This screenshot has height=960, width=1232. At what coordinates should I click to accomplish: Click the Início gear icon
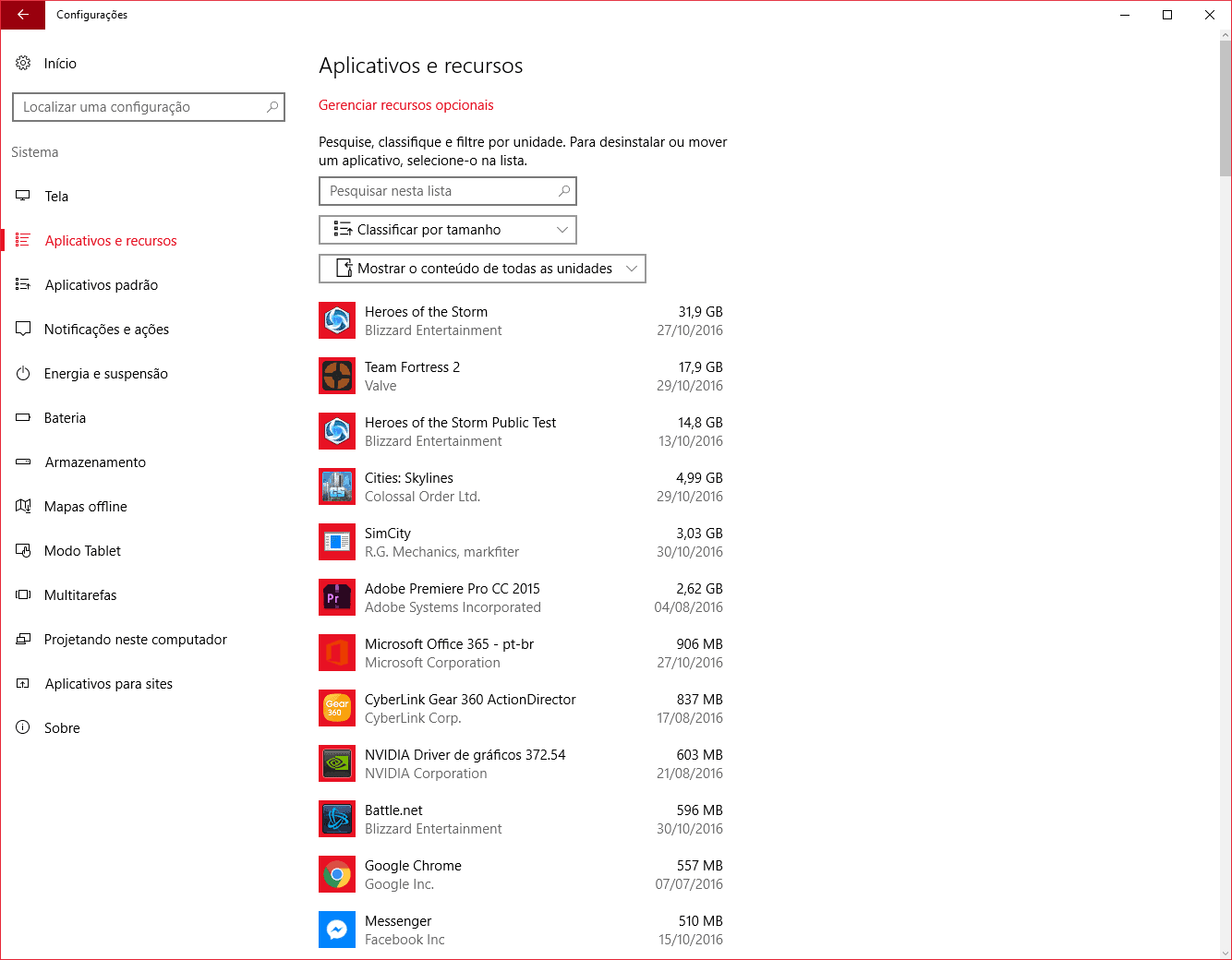(23, 64)
